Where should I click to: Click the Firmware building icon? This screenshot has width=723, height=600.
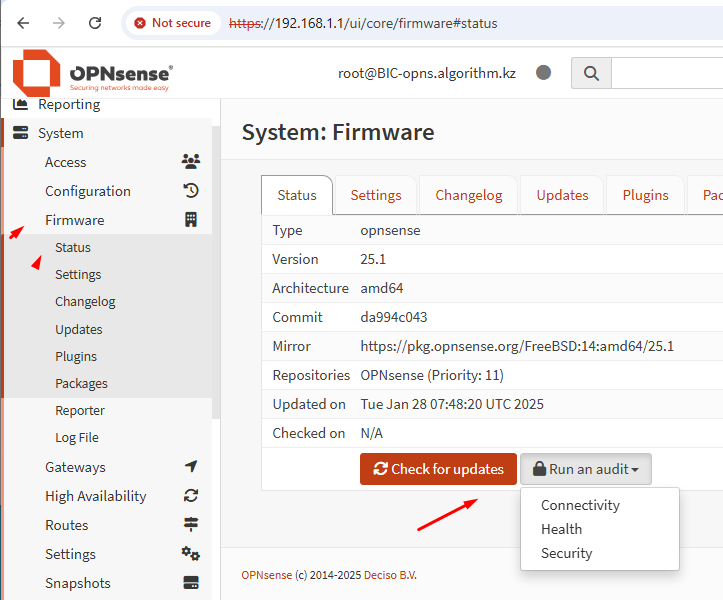pos(191,220)
